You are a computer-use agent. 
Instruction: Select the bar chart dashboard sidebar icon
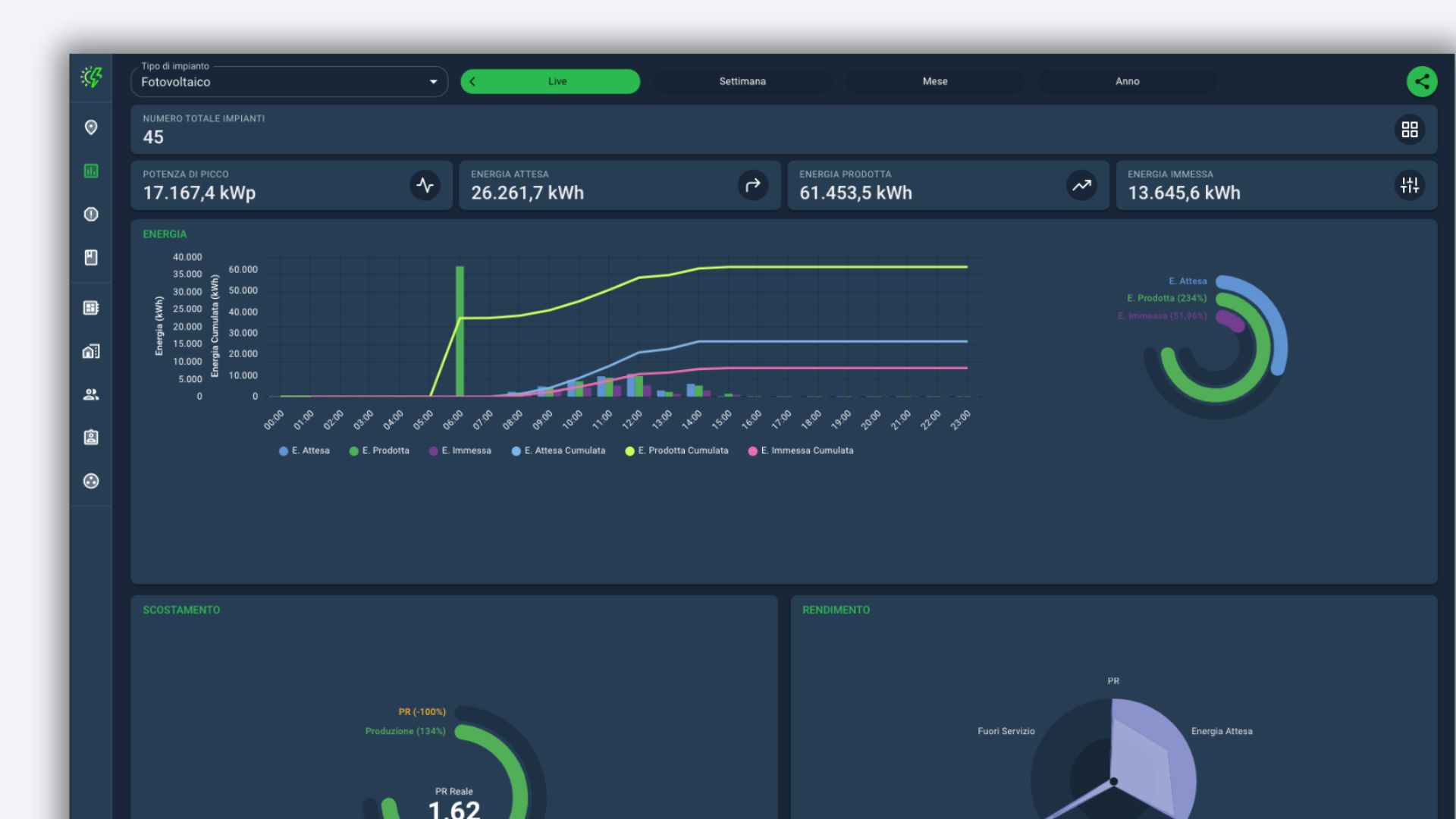click(x=91, y=171)
